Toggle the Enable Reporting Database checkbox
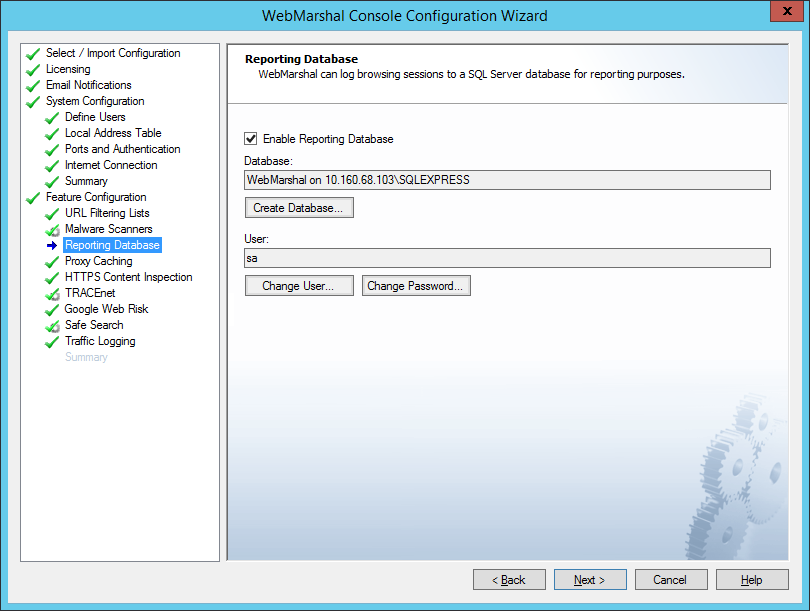 tap(251, 140)
